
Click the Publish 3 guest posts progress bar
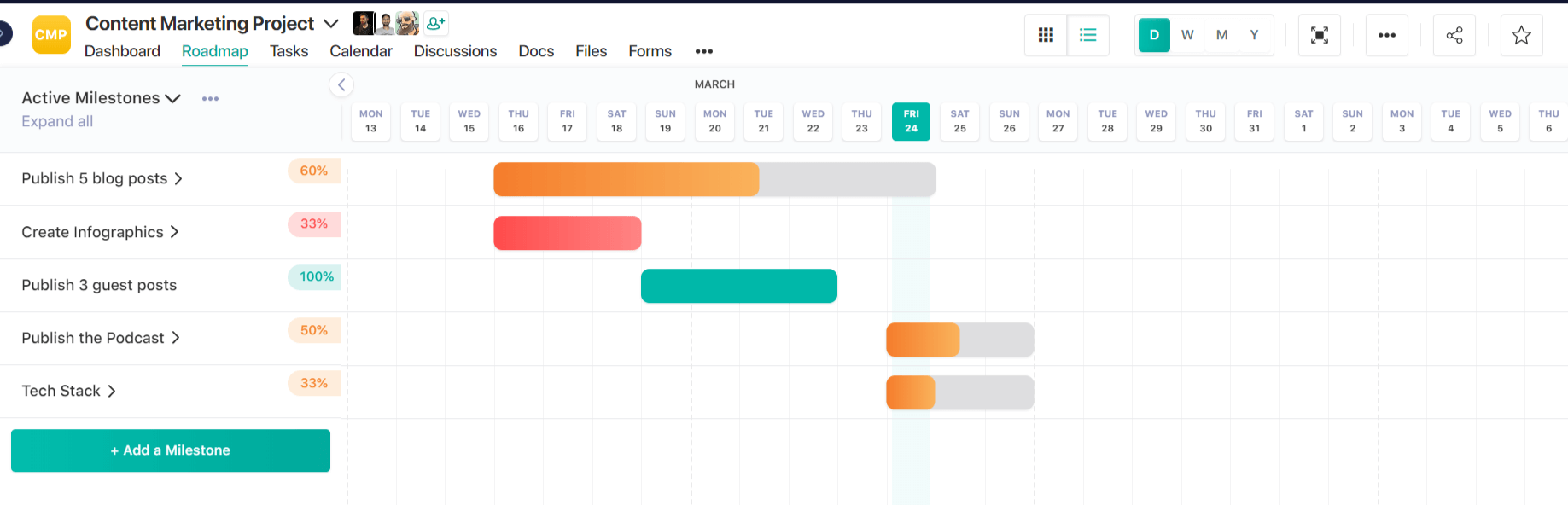click(x=738, y=286)
